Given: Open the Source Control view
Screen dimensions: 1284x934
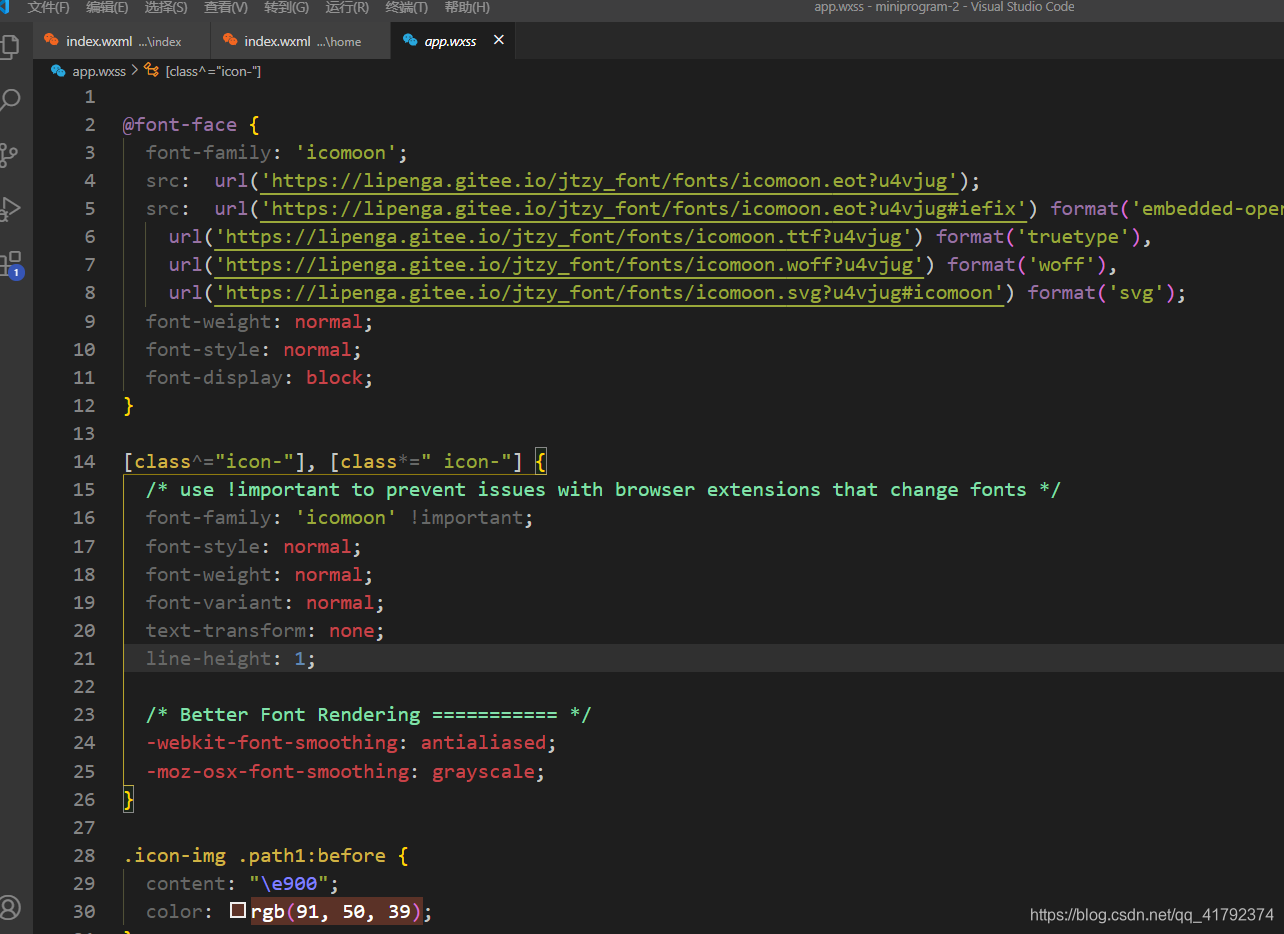Looking at the screenshot, I should point(9,154).
